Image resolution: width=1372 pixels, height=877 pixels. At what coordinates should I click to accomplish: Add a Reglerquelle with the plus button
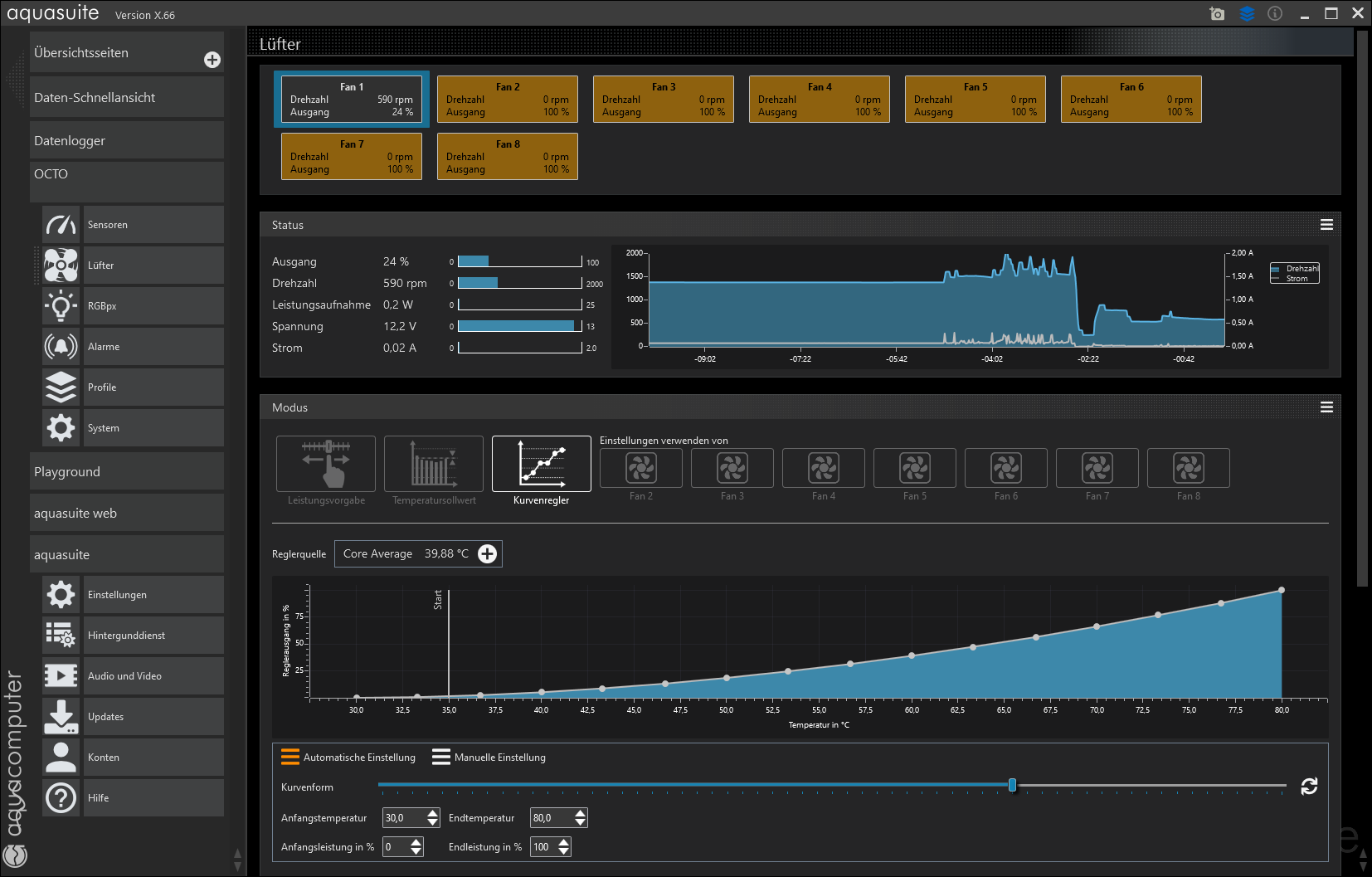click(488, 554)
